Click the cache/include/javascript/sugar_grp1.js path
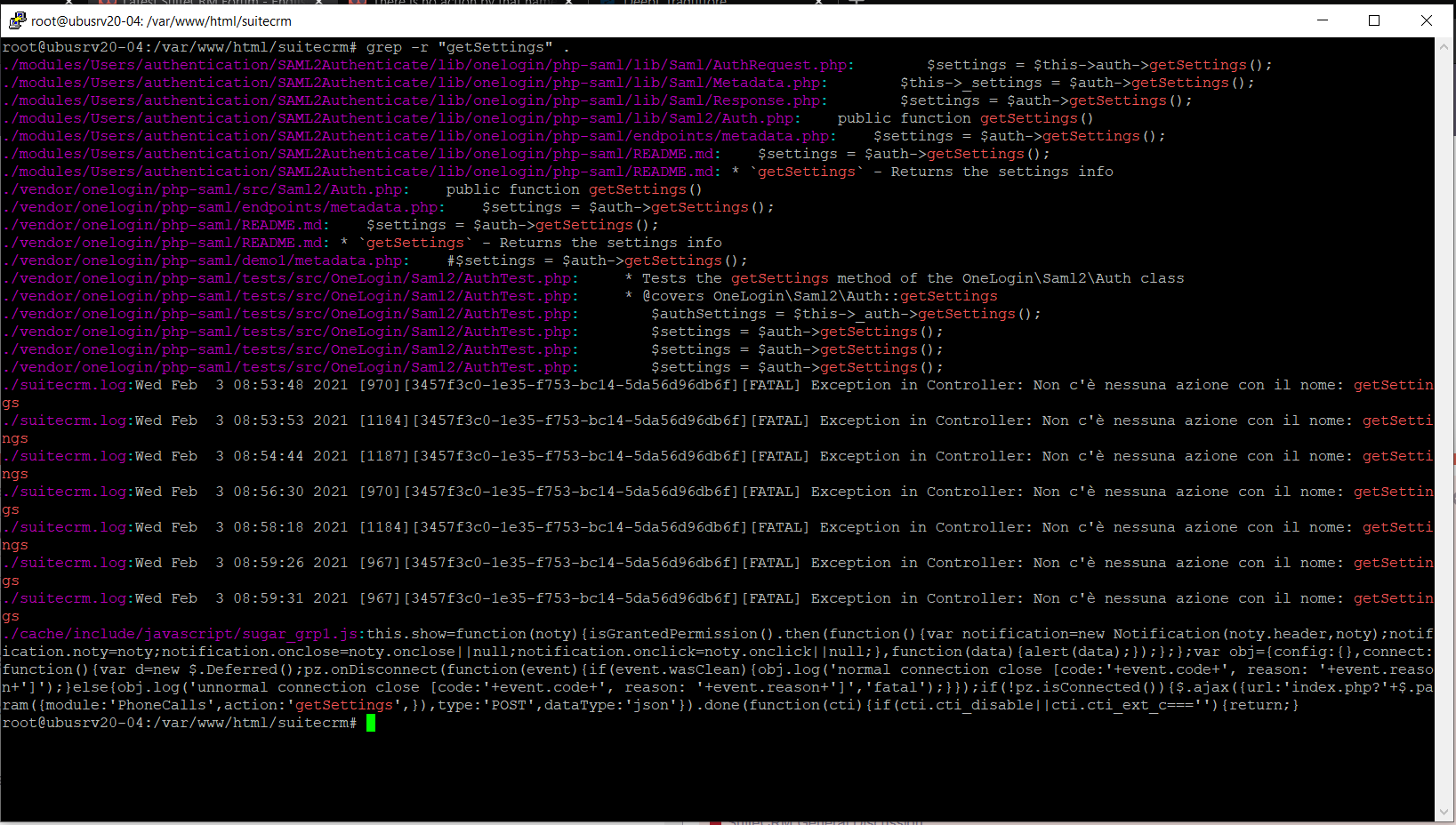The height and width of the screenshot is (825, 1456). 180,634
